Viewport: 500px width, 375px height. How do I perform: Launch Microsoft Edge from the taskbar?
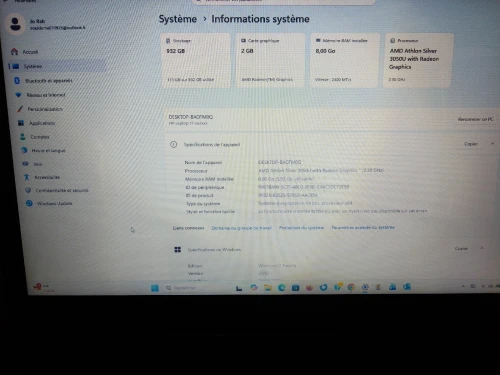(282, 287)
